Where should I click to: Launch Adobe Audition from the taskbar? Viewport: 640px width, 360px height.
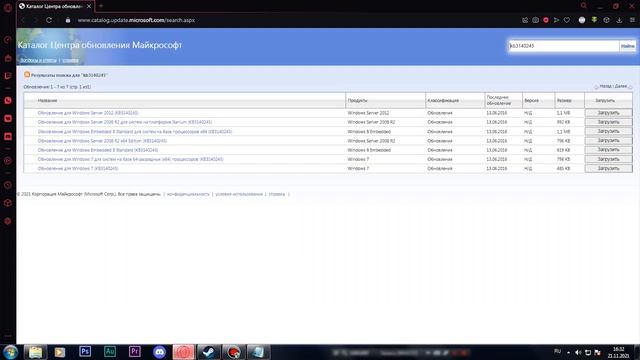coord(110,351)
